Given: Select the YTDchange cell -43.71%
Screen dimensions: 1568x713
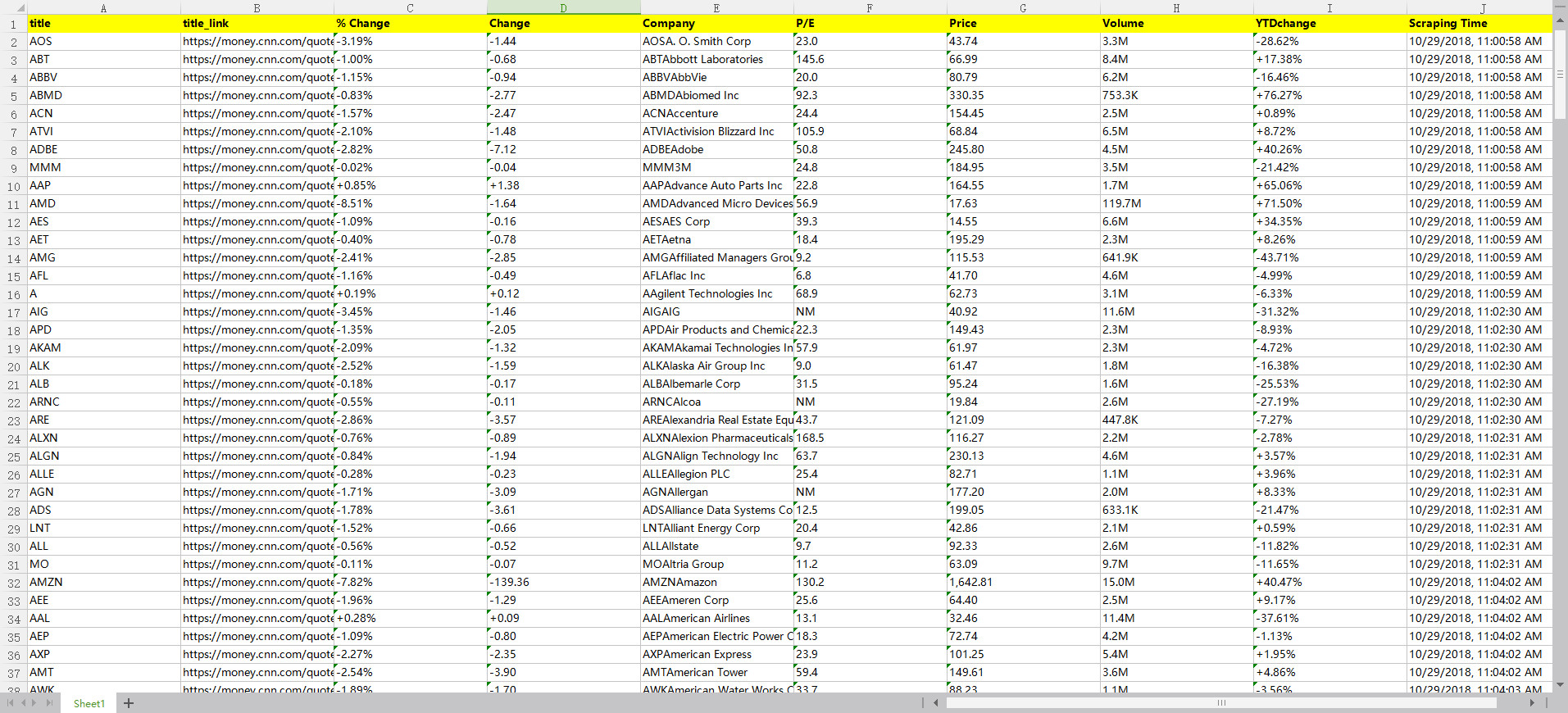Looking at the screenshot, I should (1329, 258).
